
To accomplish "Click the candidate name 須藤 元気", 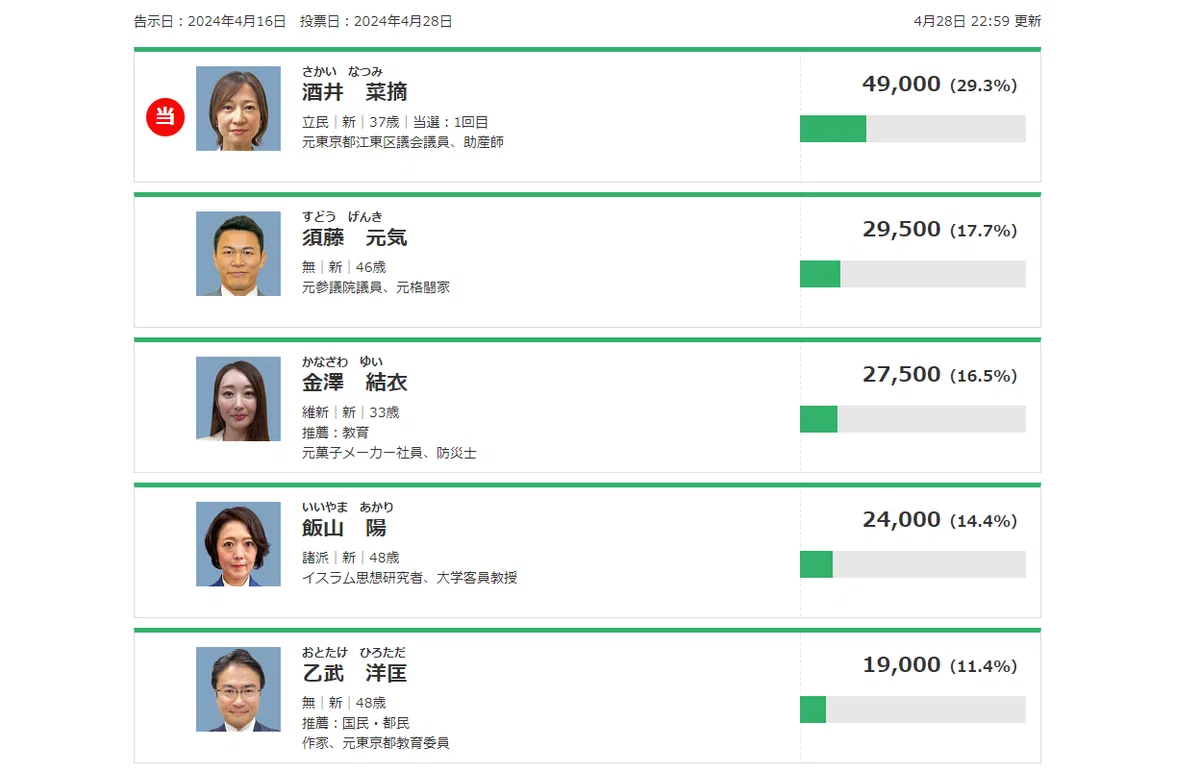I will [355, 237].
